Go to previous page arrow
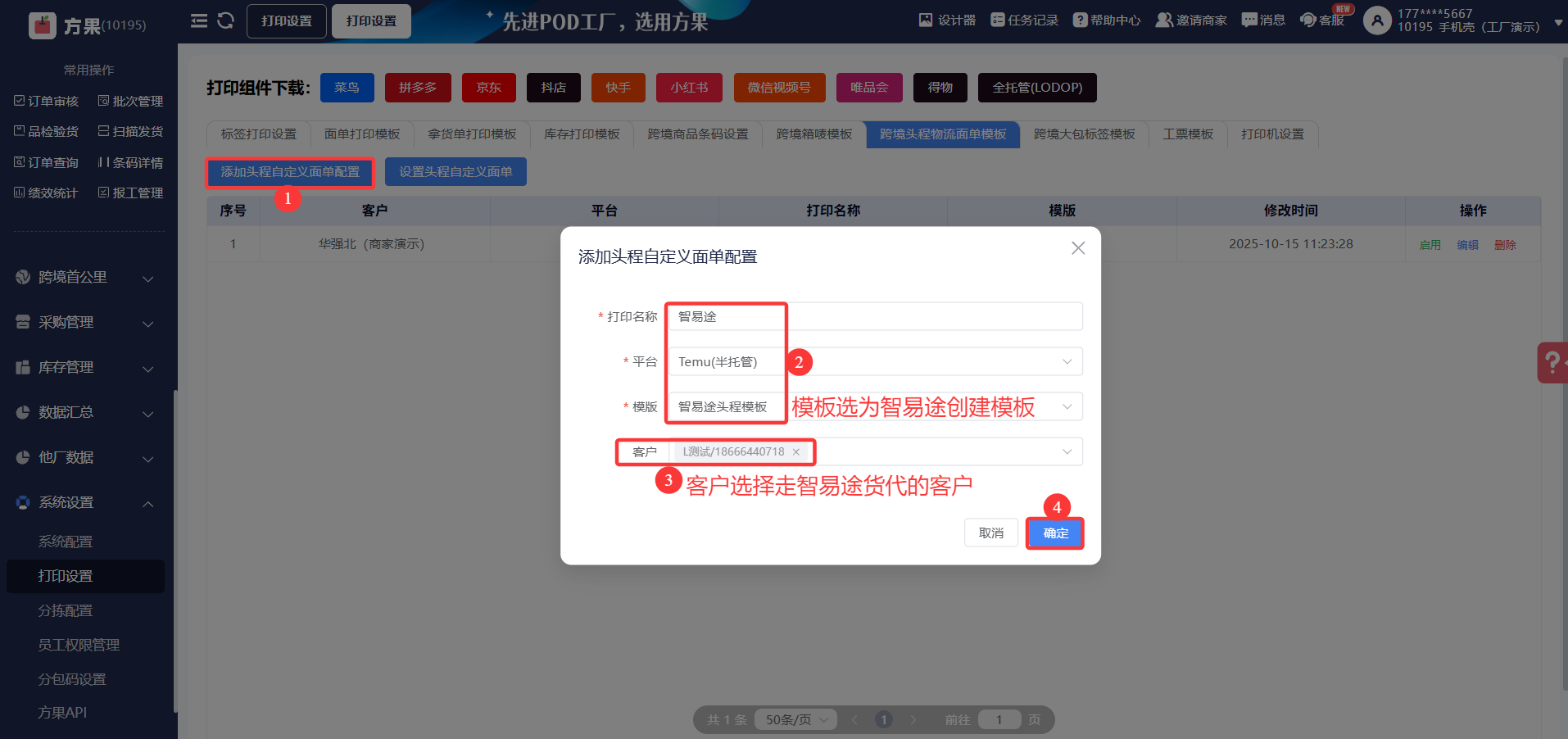The width and height of the screenshot is (1568, 739). 854,720
